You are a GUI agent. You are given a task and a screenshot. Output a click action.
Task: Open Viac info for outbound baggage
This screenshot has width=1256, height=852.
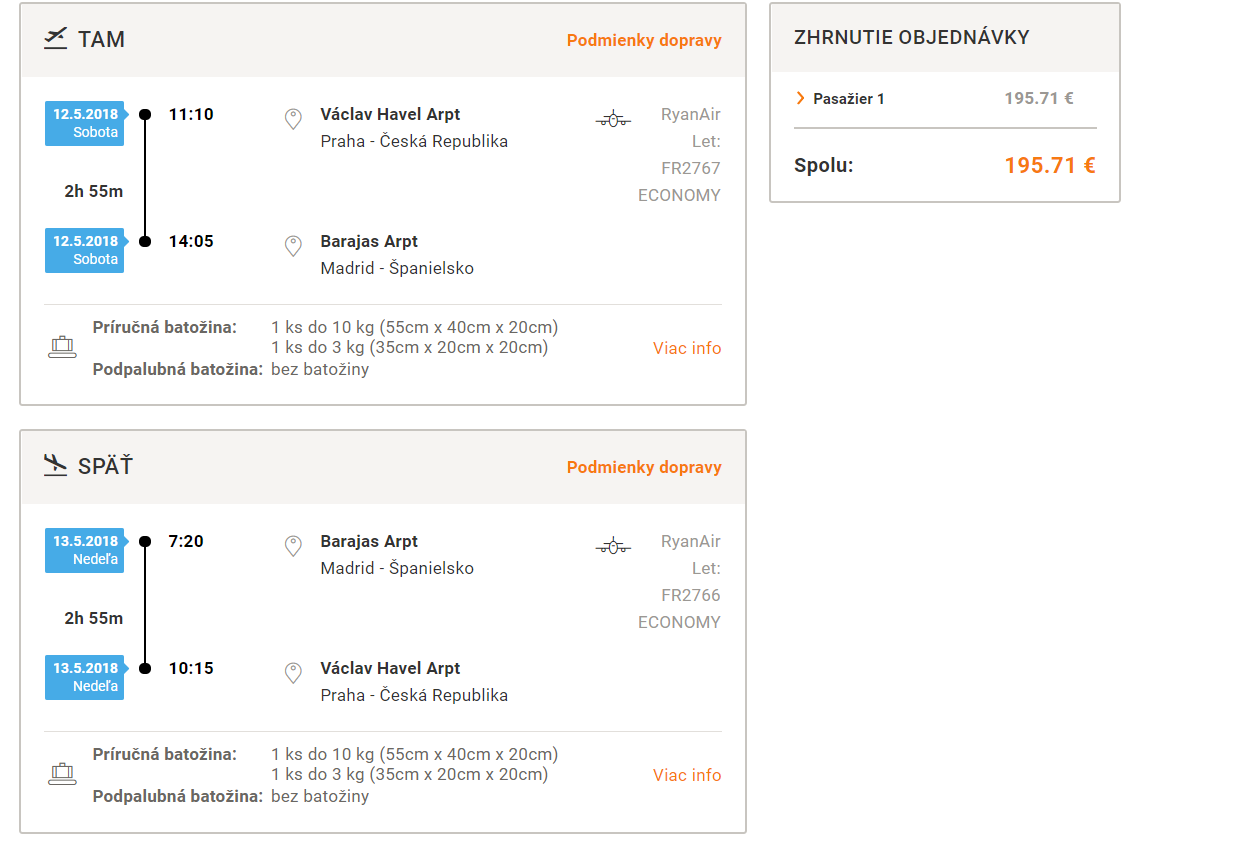tap(687, 348)
